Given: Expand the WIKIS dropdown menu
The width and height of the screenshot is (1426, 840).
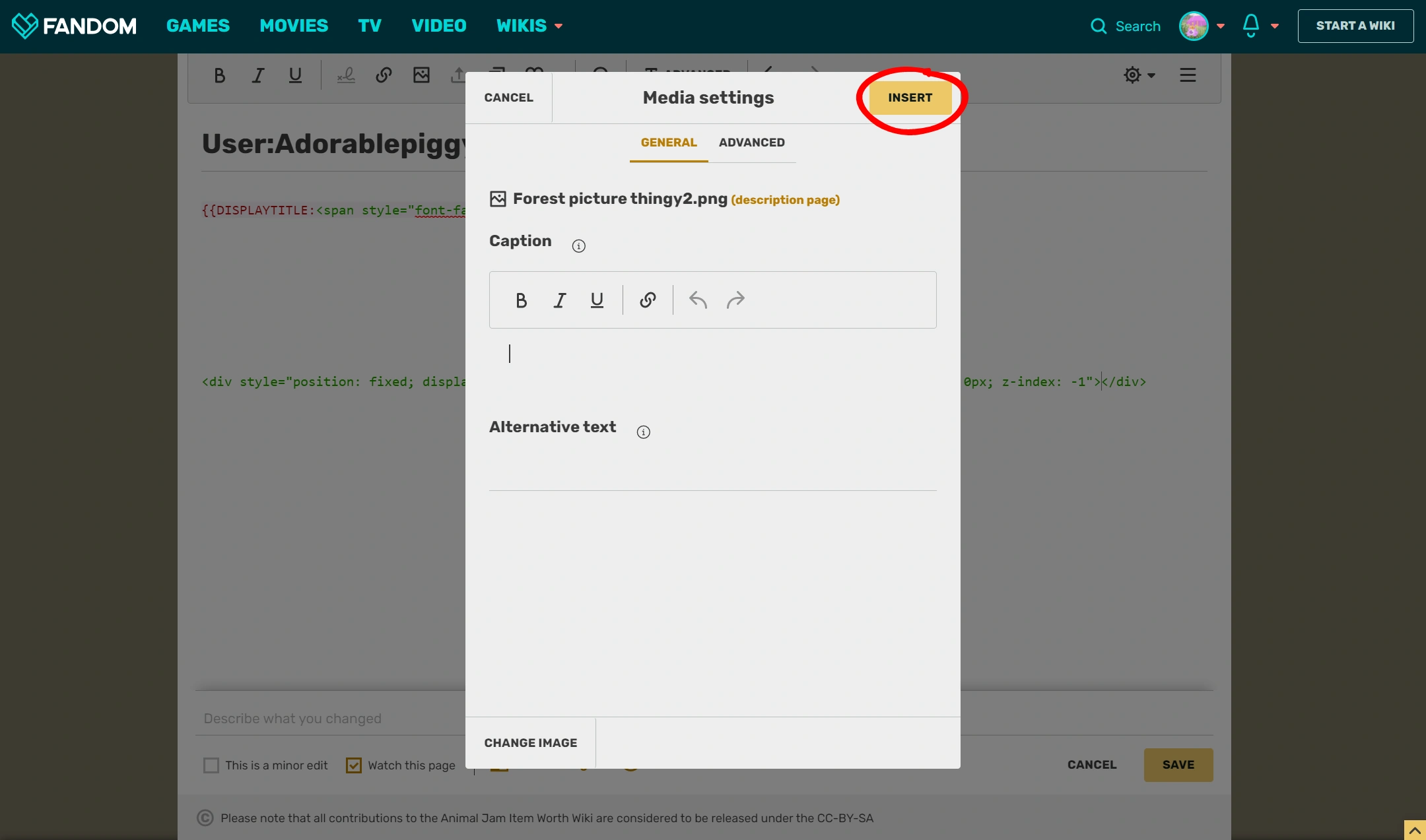Looking at the screenshot, I should click(x=529, y=26).
